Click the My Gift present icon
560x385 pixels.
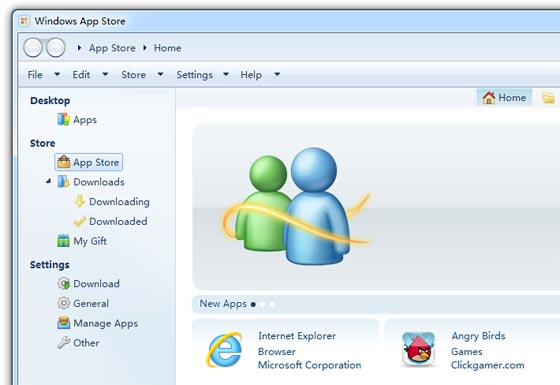[x=64, y=241]
